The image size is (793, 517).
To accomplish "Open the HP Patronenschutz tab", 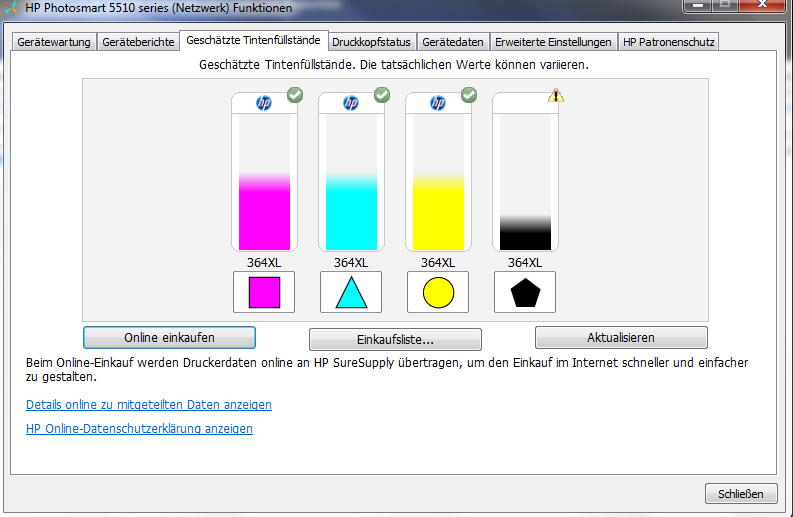I will (x=669, y=42).
